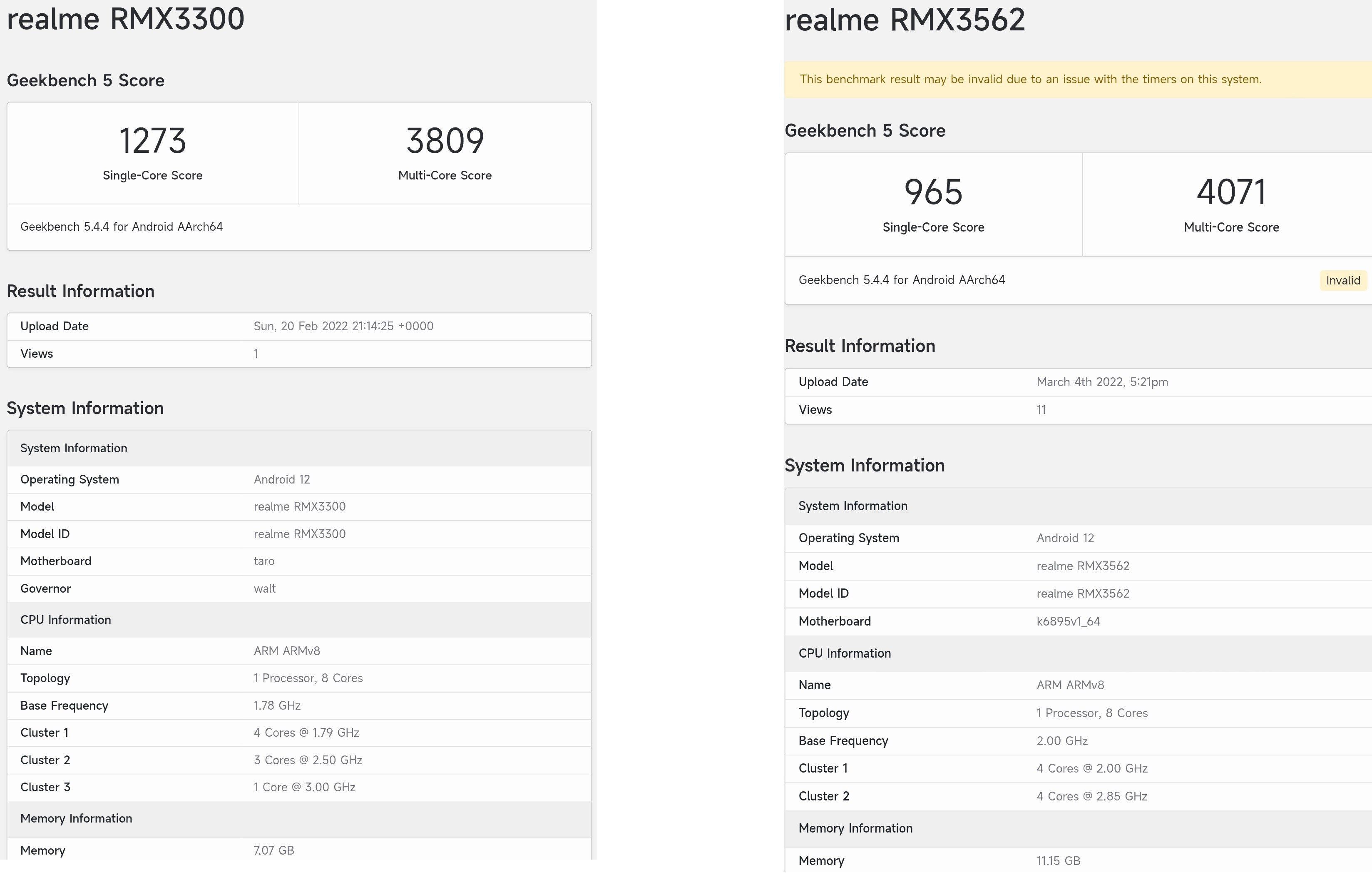Click the RMX3562 CPU Information section header
The height and width of the screenshot is (875, 1372).
click(1078, 653)
